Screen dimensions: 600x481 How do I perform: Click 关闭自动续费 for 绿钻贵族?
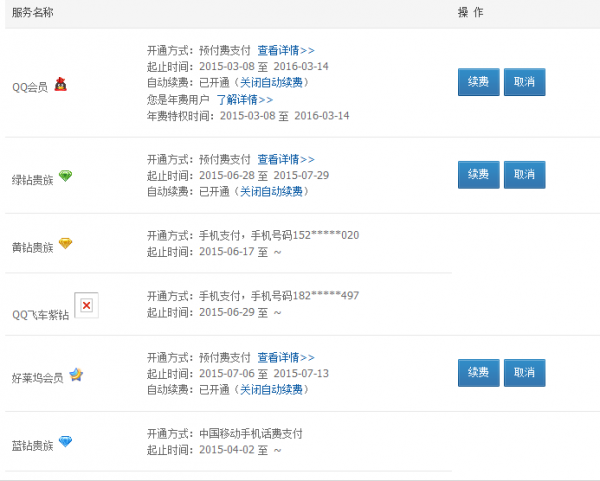[271, 191]
